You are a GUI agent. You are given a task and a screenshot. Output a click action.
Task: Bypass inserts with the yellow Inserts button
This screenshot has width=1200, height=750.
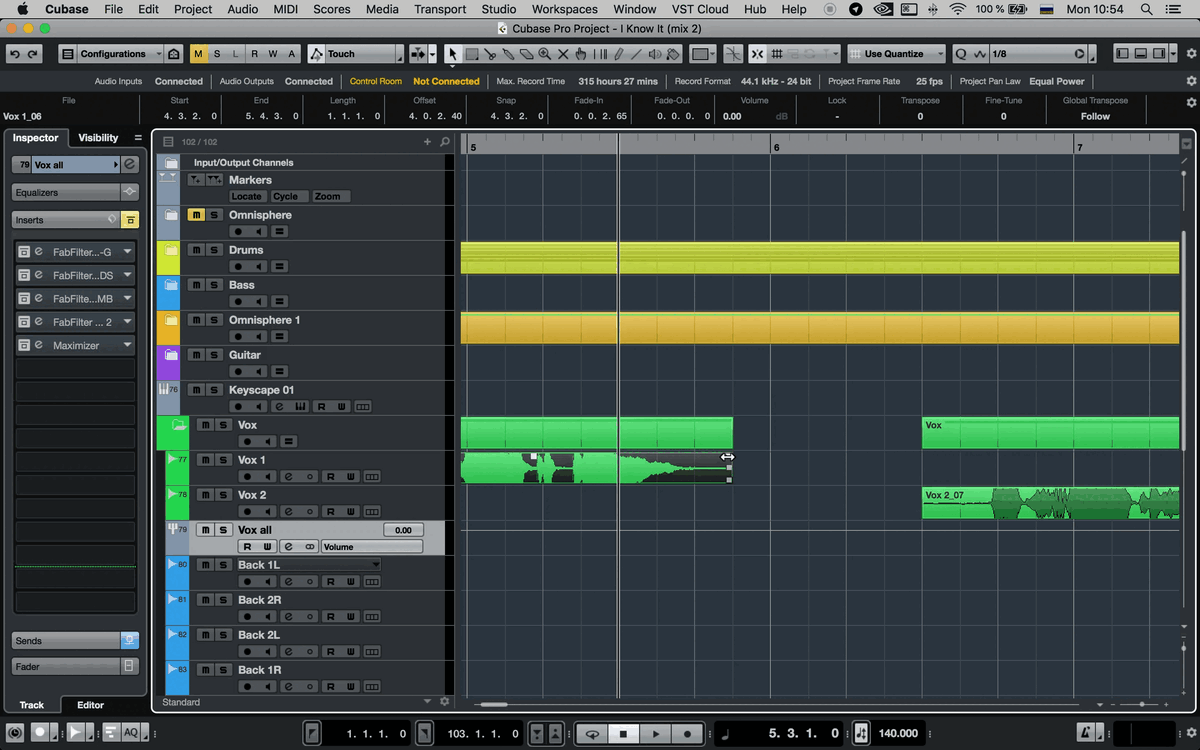[130, 219]
